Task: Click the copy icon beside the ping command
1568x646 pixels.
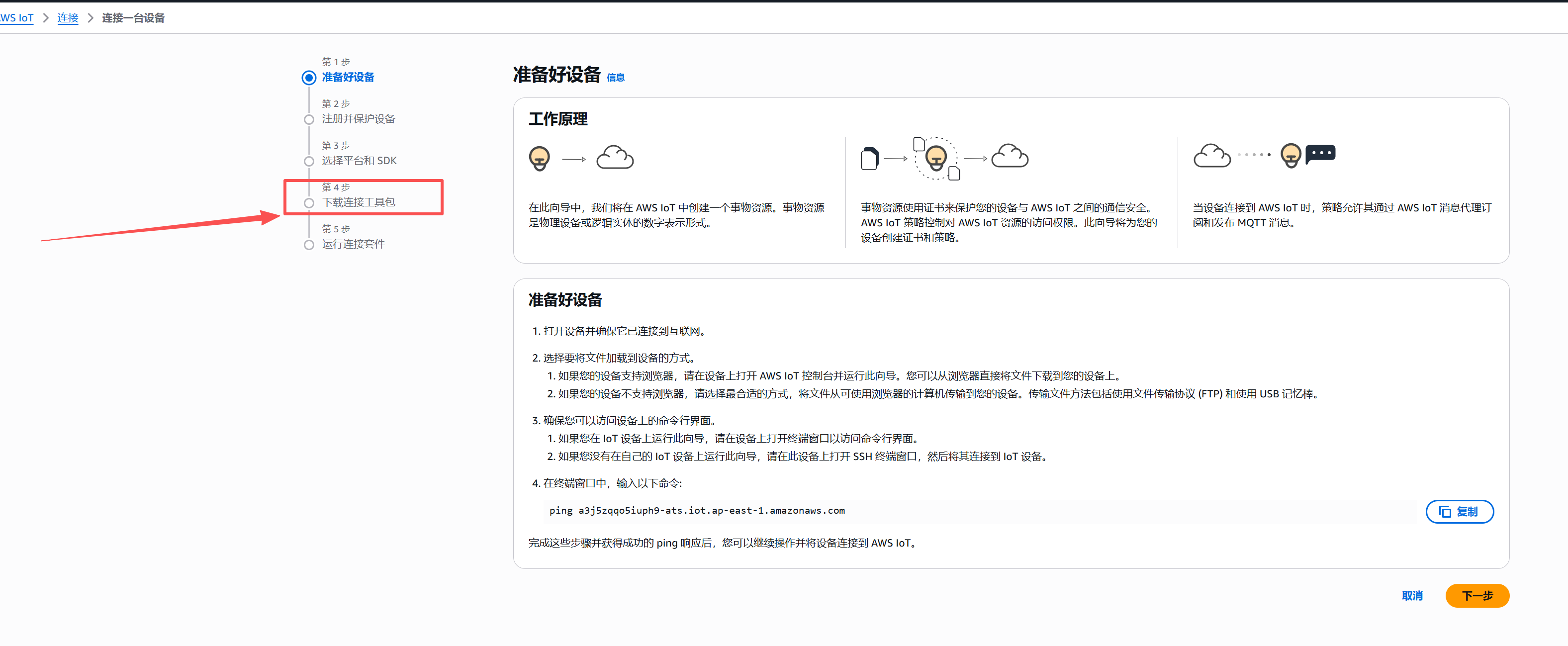Action: point(1446,511)
